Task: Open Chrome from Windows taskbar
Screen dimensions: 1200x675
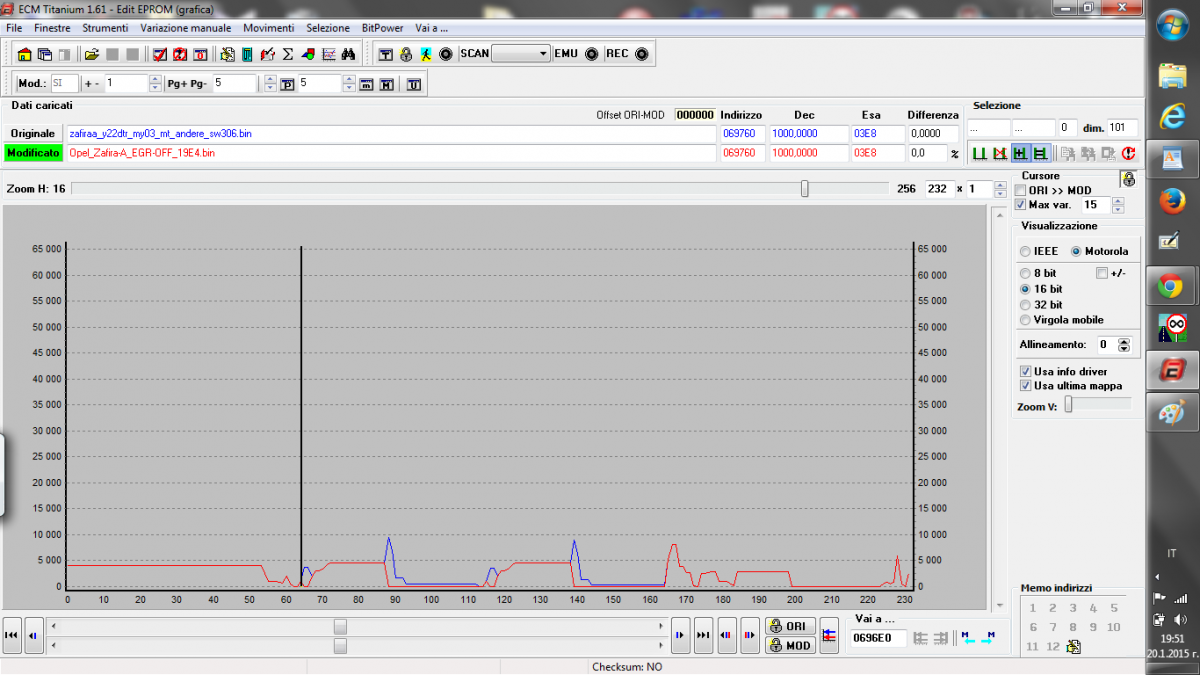Action: pyautogui.click(x=1170, y=288)
